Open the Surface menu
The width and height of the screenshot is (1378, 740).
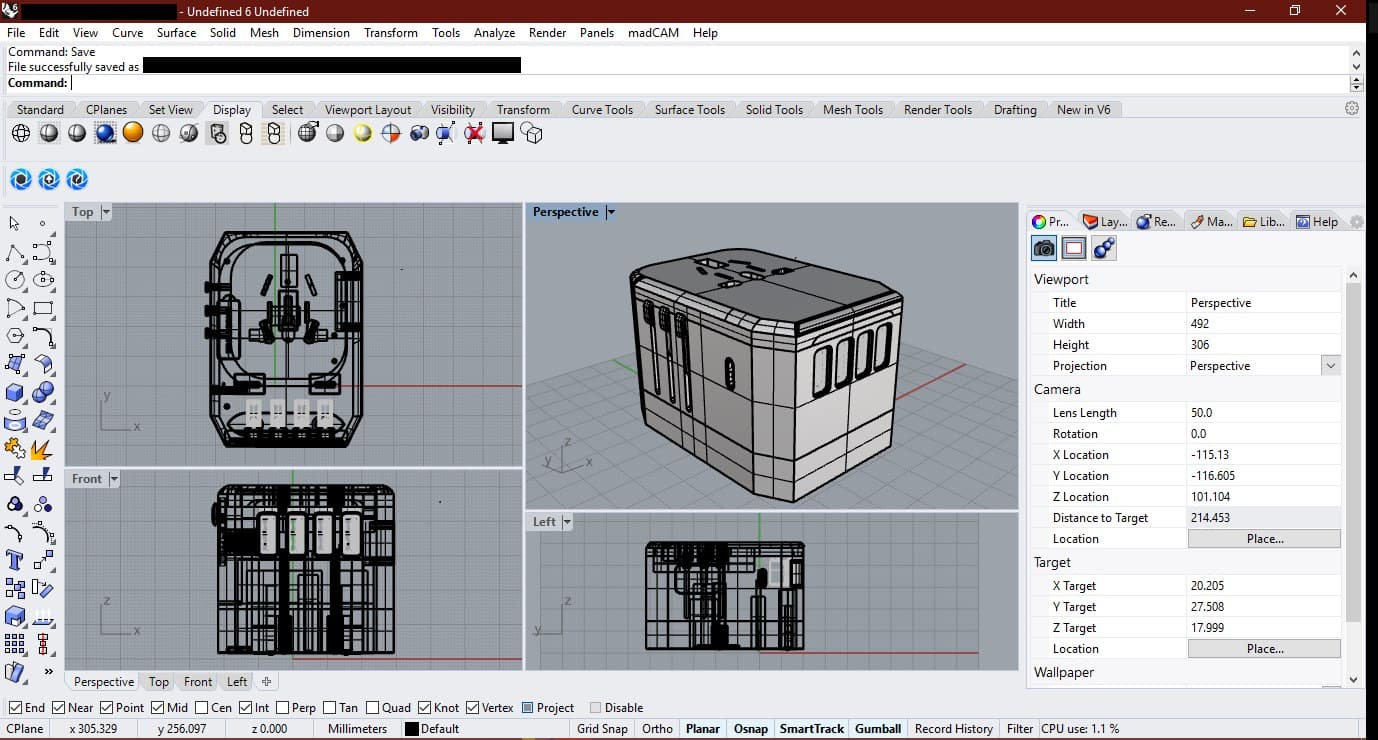point(176,33)
